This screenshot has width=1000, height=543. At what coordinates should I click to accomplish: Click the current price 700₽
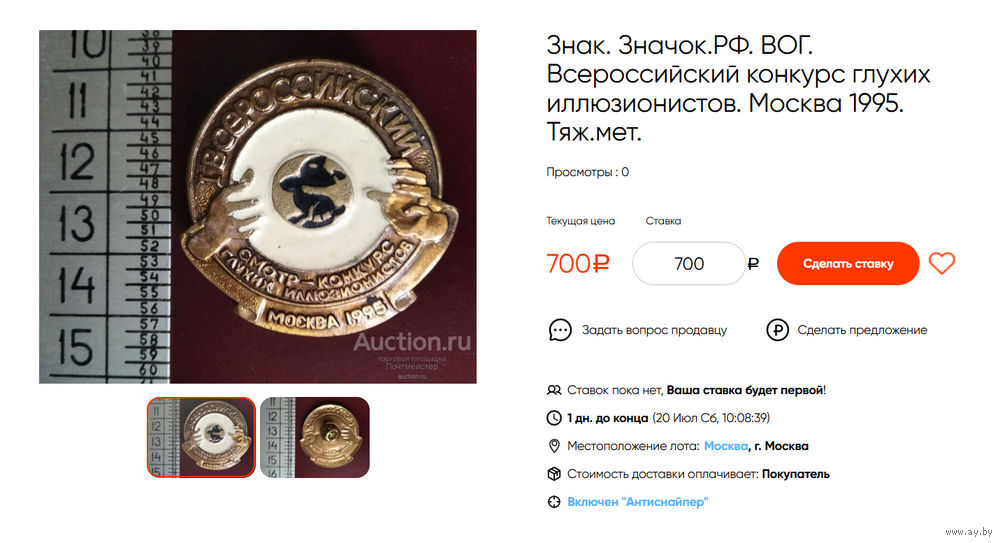pos(578,264)
